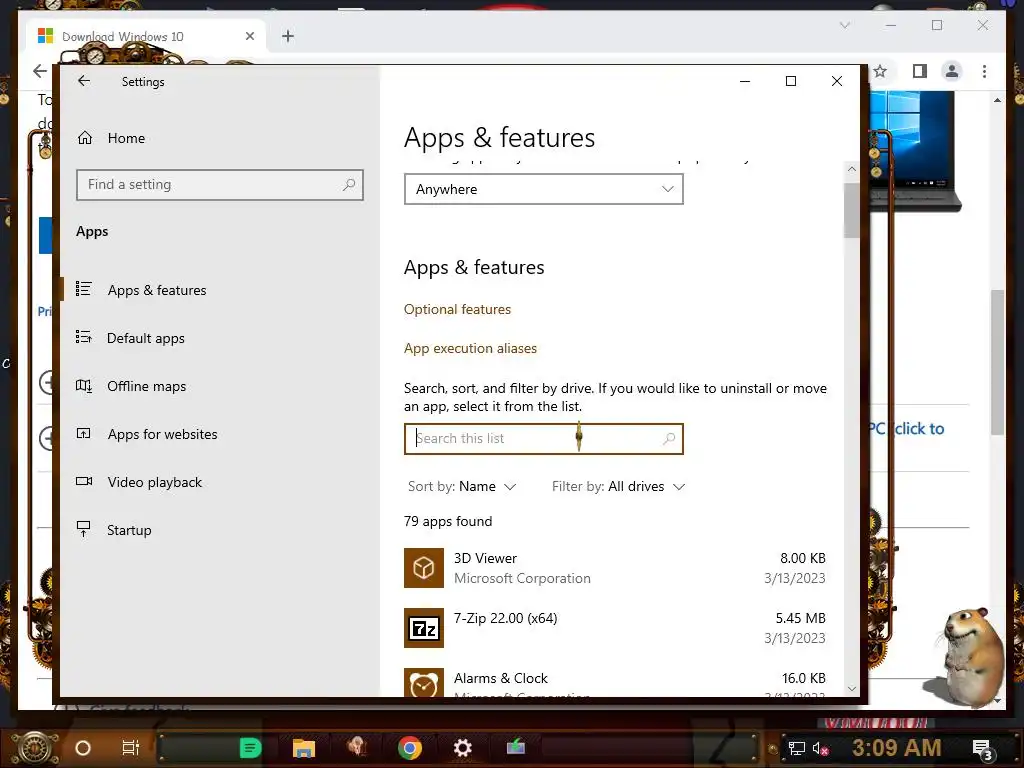Open App execution aliases link
The image size is (1024, 768).
(x=470, y=349)
